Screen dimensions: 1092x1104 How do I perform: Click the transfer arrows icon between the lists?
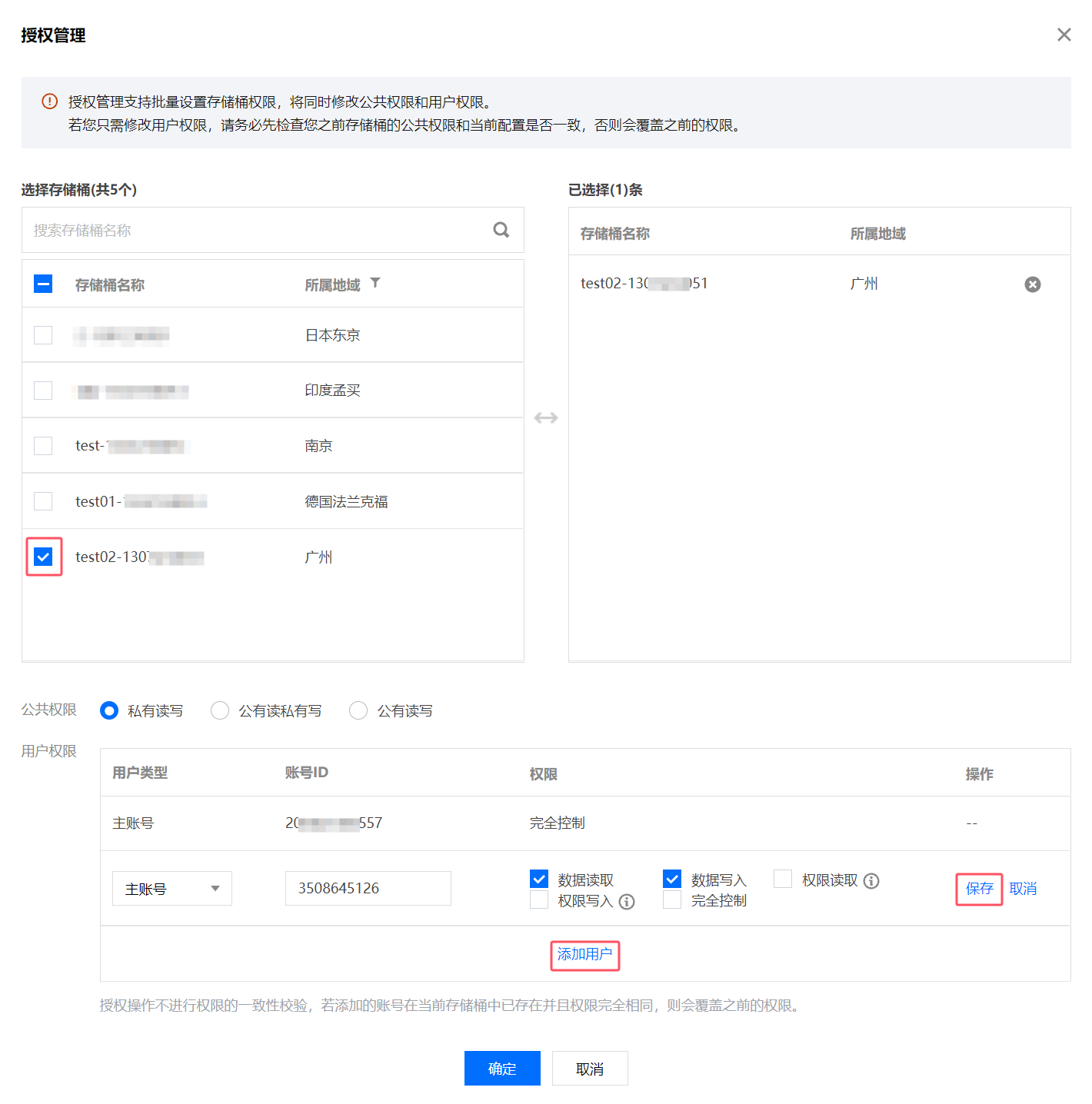(546, 418)
